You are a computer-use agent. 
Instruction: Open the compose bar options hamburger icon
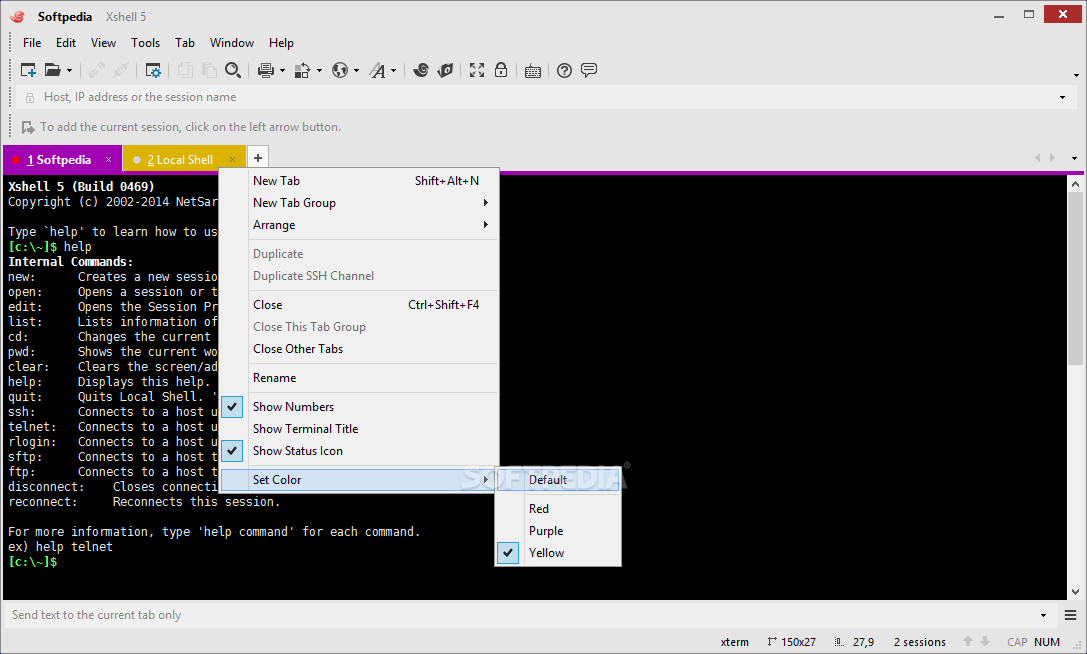pos(1070,615)
